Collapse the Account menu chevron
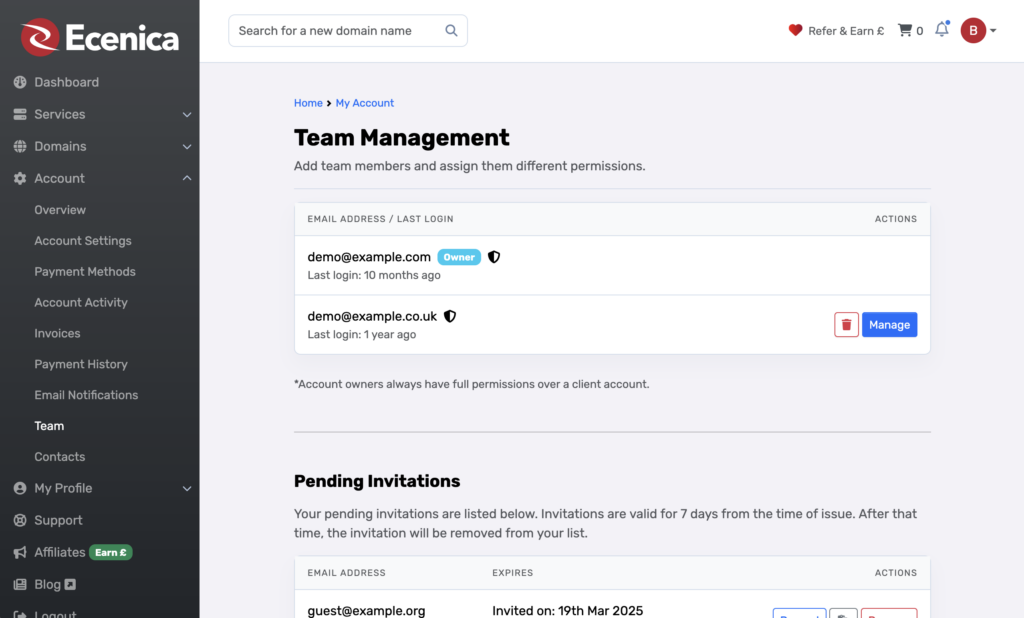1024x618 pixels. click(x=187, y=178)
